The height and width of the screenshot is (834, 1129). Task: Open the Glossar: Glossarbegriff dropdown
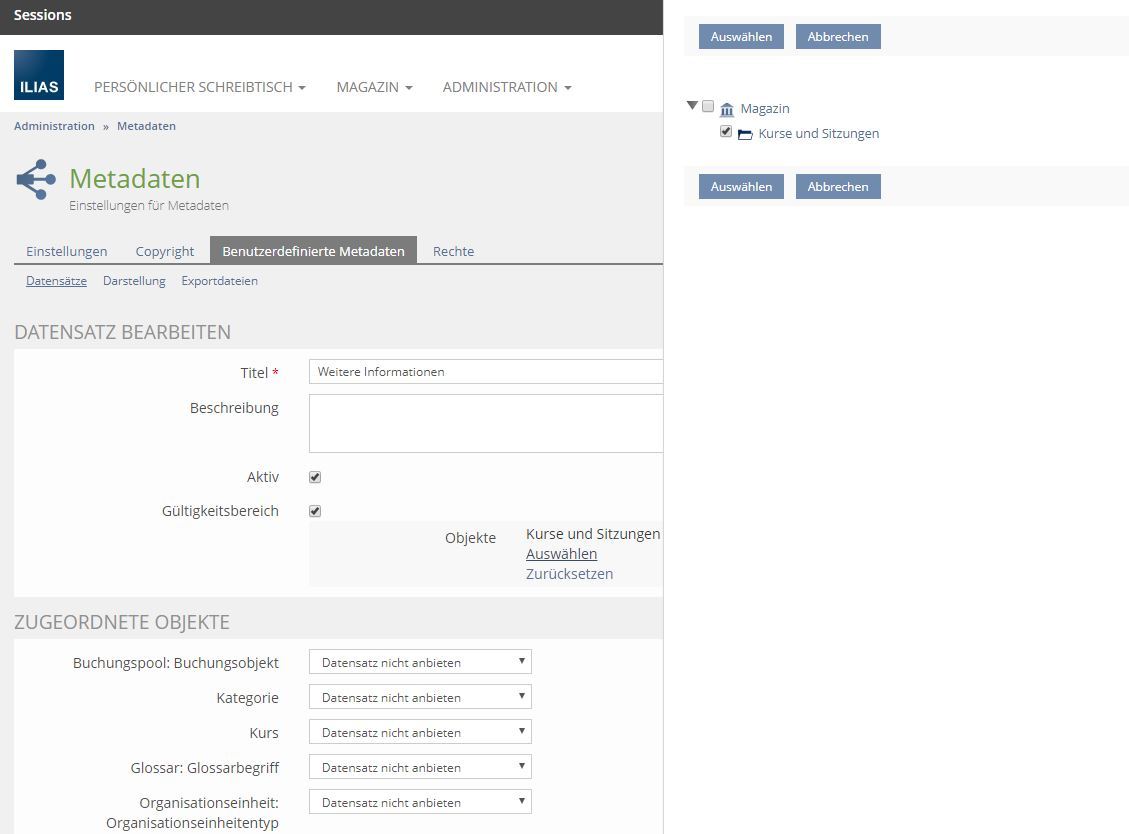click(x=420, y=767)
